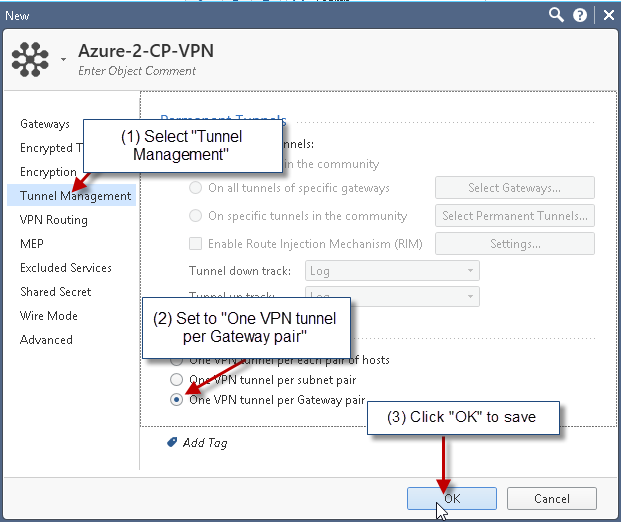
Task: Open the Encryption section
Action: tap(48, 172)
